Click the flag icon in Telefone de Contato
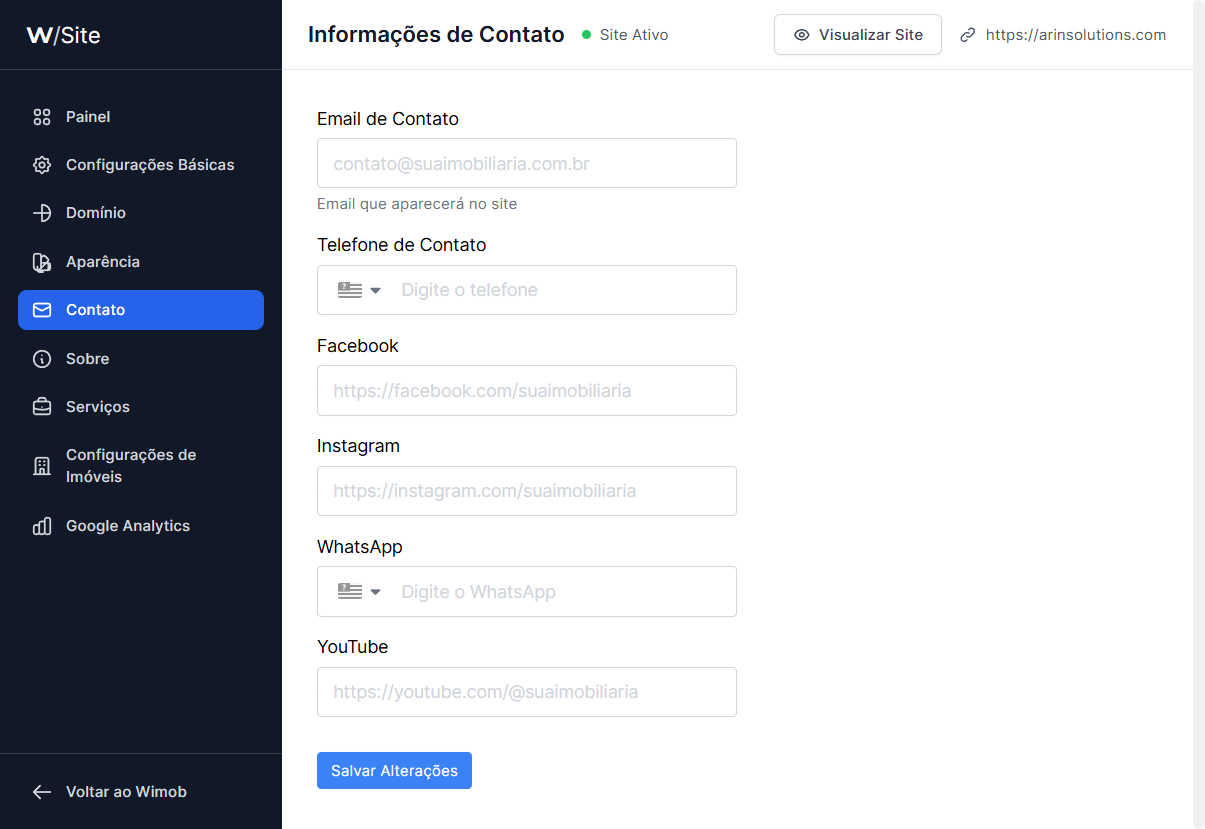The width and height of the screenshot is (1205, 829). tap(350, 290)
